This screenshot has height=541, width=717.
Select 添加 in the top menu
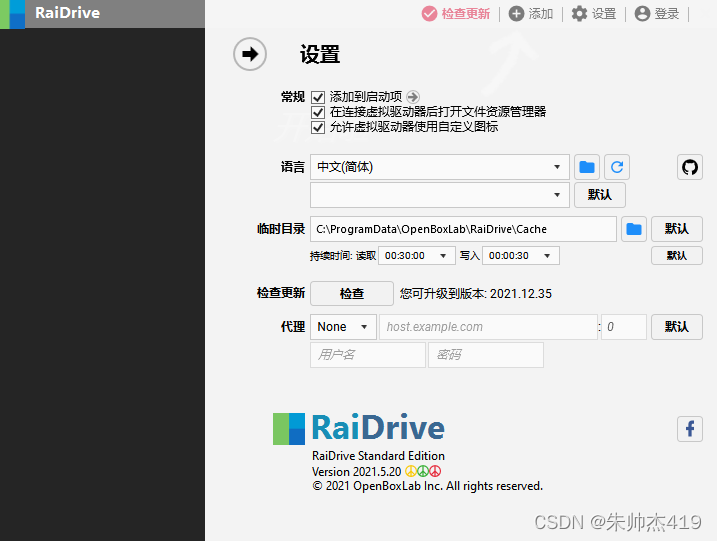point(541,14)
